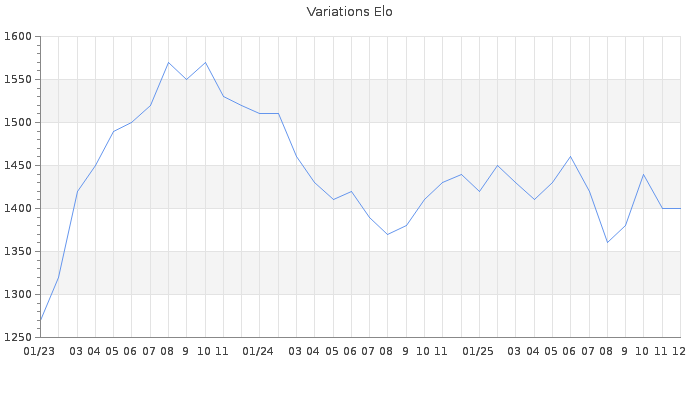Image resolution: width=700 pixels, height=400 pixels.
Task: Click the 1300 y-axis label
Action: (18, 295)
